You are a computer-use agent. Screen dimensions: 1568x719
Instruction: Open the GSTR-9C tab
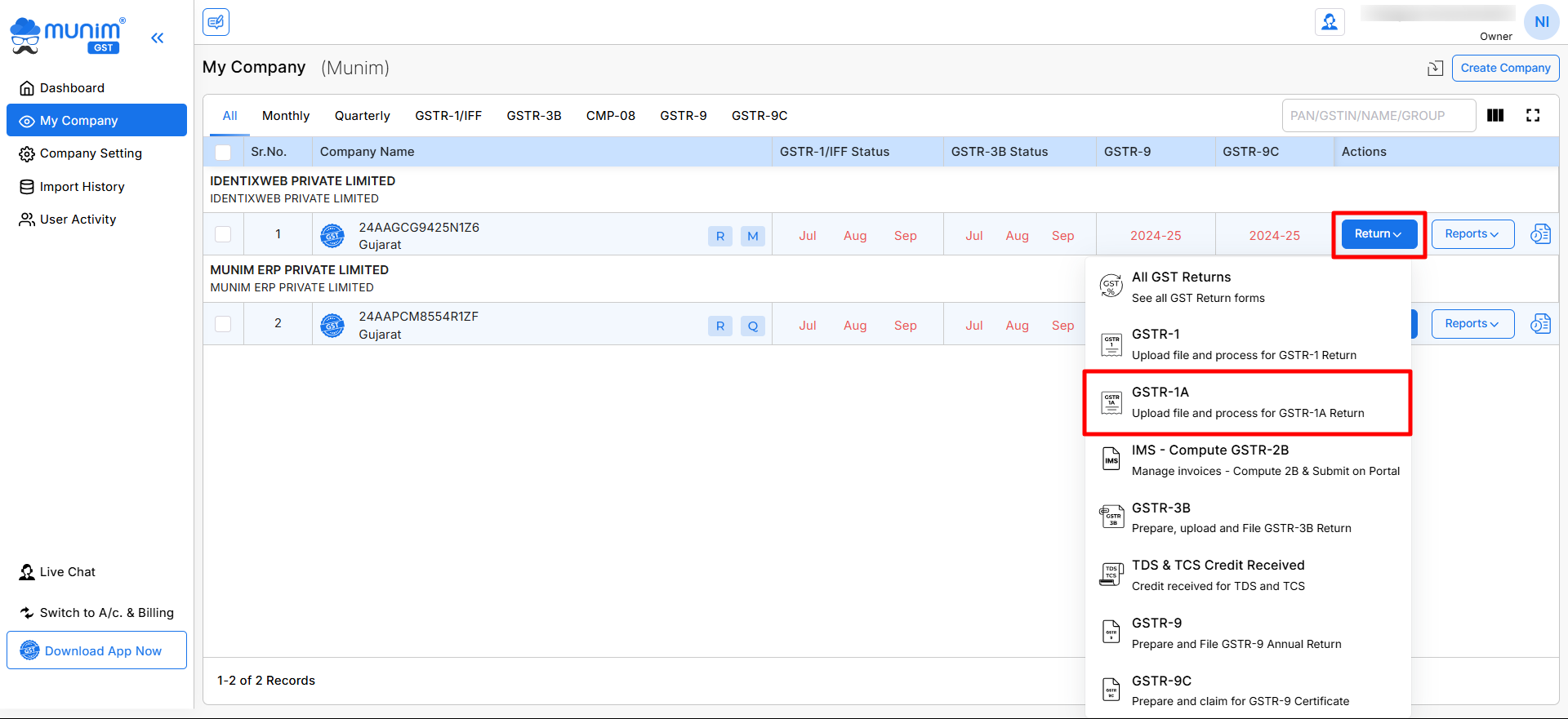(759, 116)
